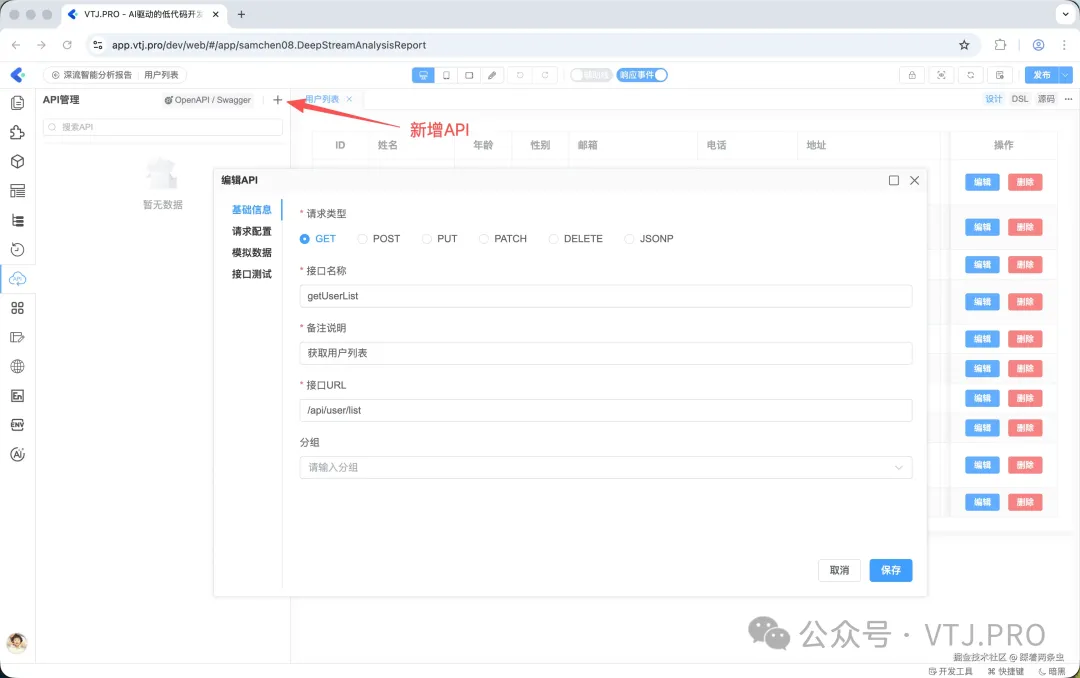Cancel the edit dialog with 取消
The image size is (1080, 678).
(839, 570)
